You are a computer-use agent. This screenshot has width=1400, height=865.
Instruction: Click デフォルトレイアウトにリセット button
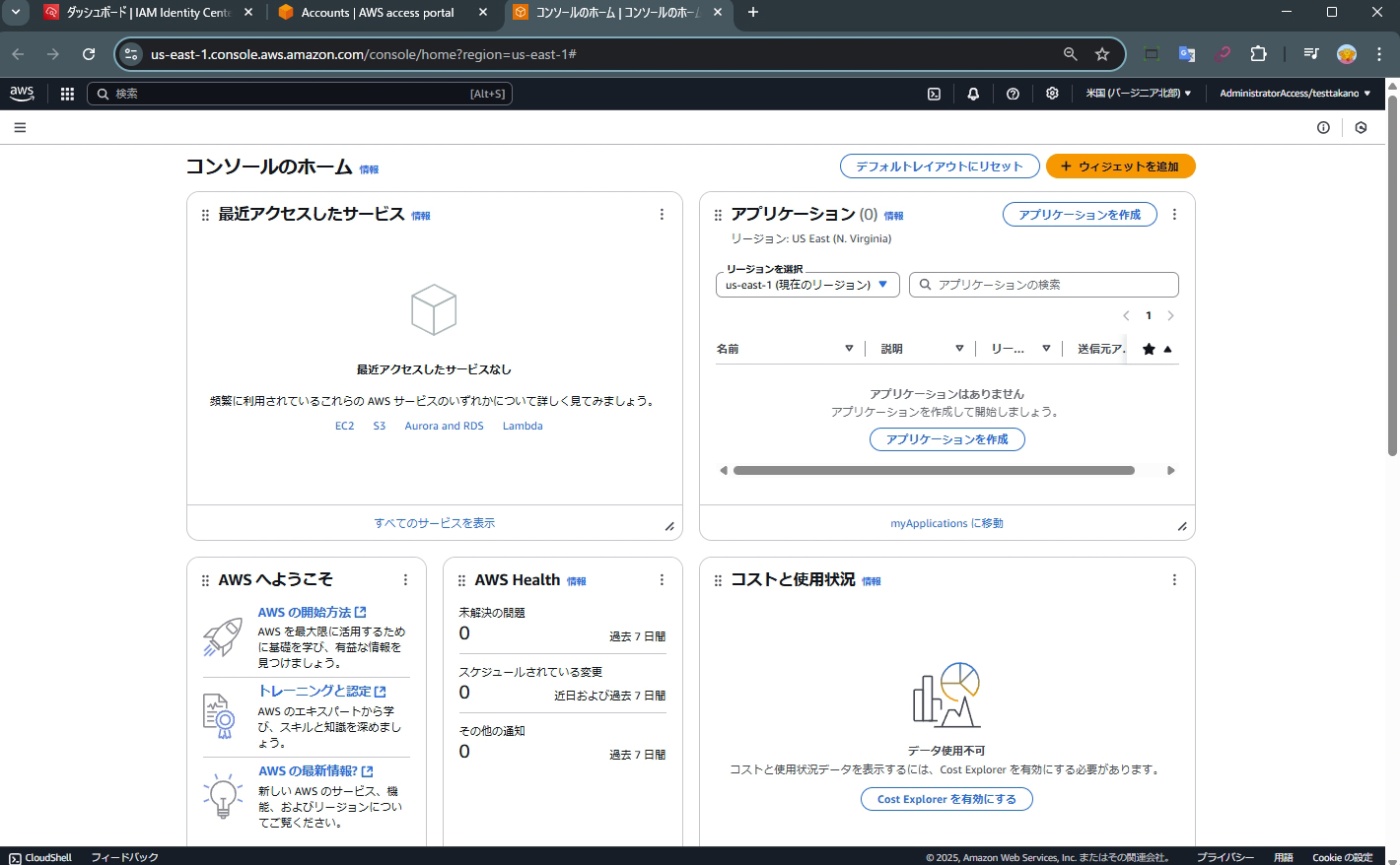[x=939, y=167]
